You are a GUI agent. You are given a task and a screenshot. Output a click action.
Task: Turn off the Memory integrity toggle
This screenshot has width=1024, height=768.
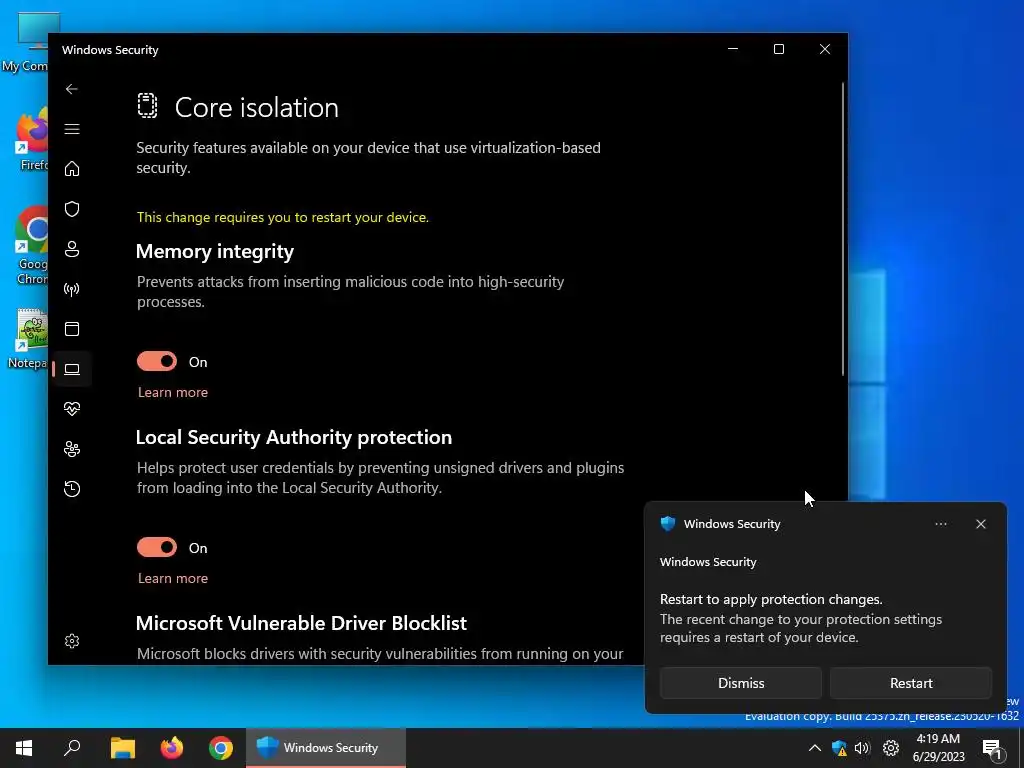pyautogui.click(x=157, y=361)
